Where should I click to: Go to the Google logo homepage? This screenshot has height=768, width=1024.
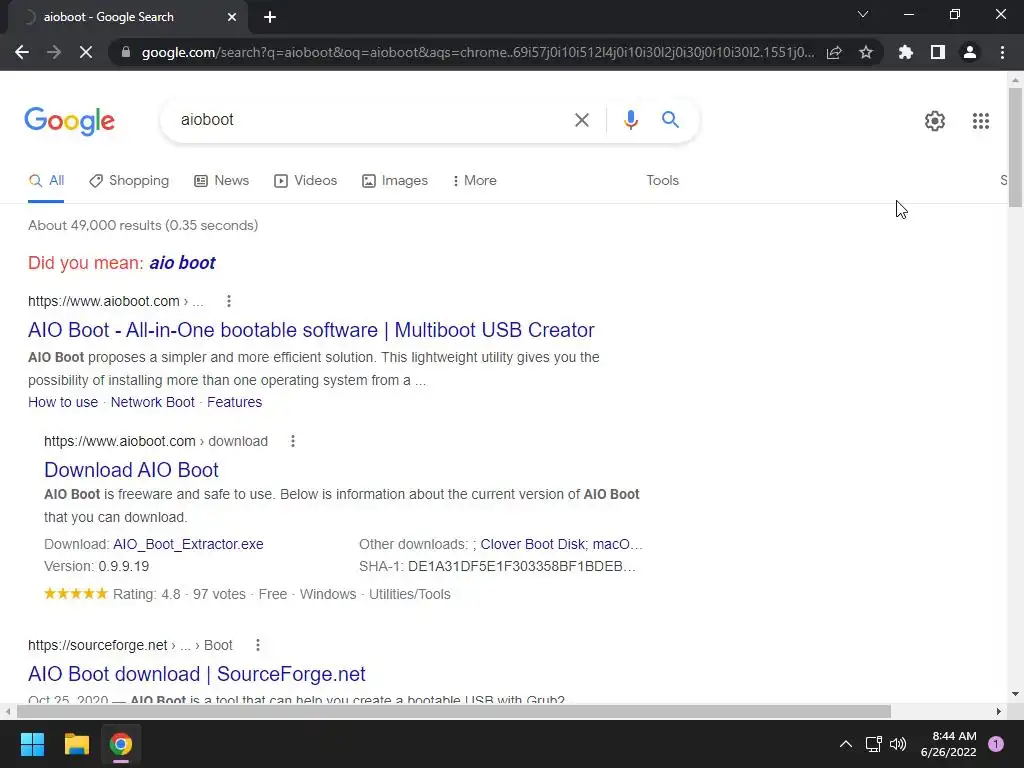[x=69, y=121]
